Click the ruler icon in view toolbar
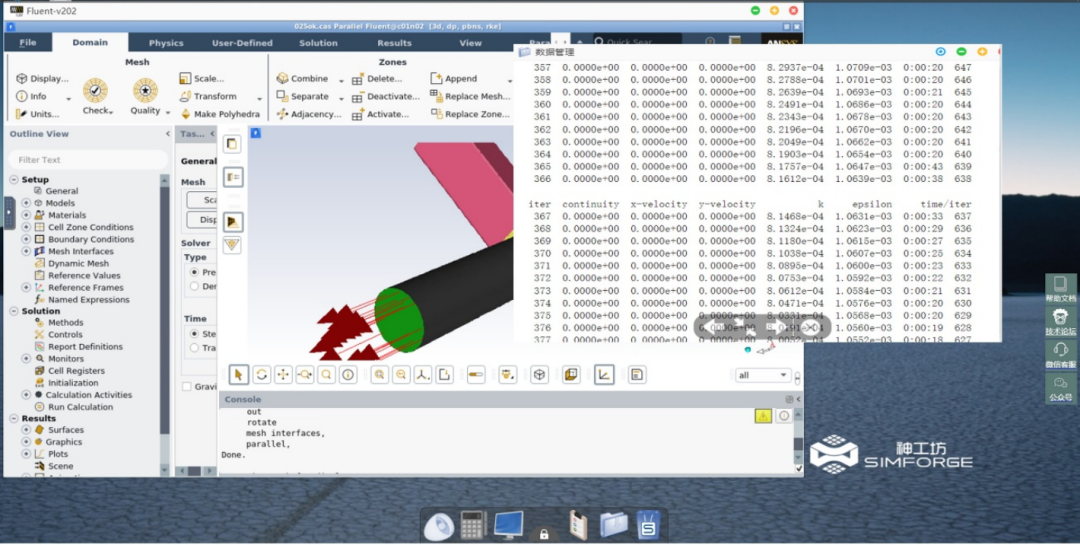The image size is (1080, 545). [476, 375]
